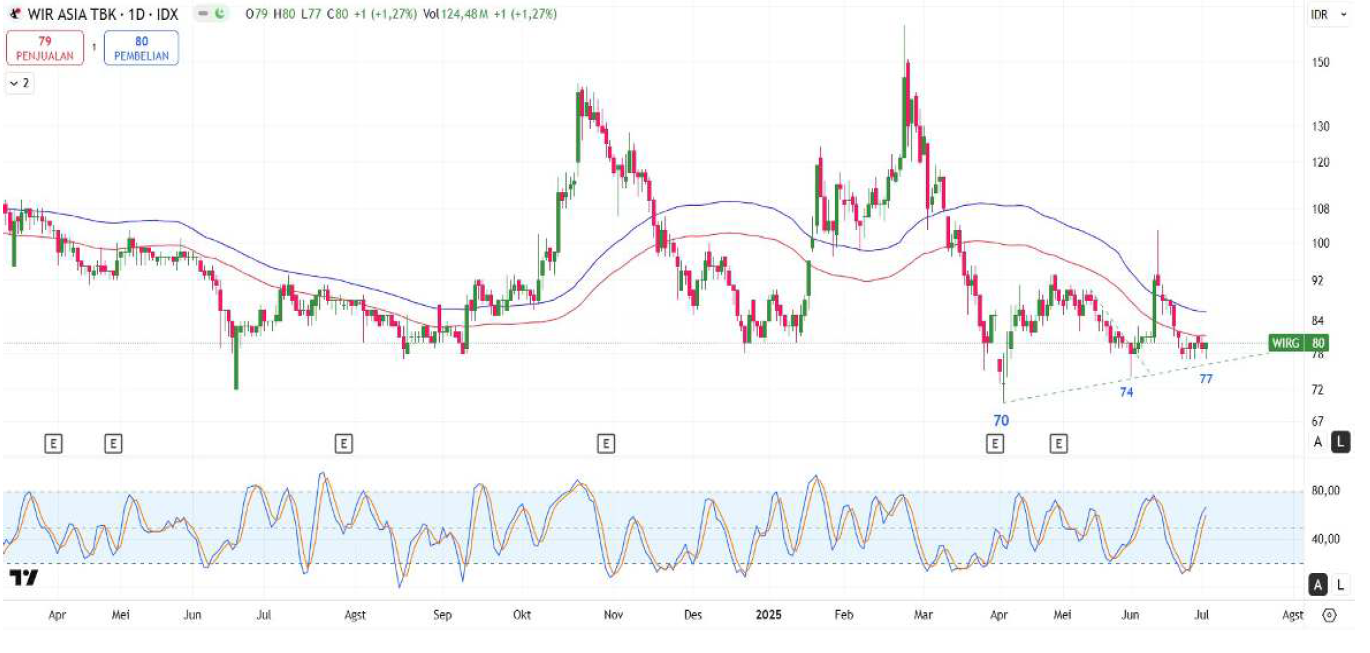Click the L77 low value in legend
The height and width of the screenshot is (653, 1370).
tap(310, 14)
